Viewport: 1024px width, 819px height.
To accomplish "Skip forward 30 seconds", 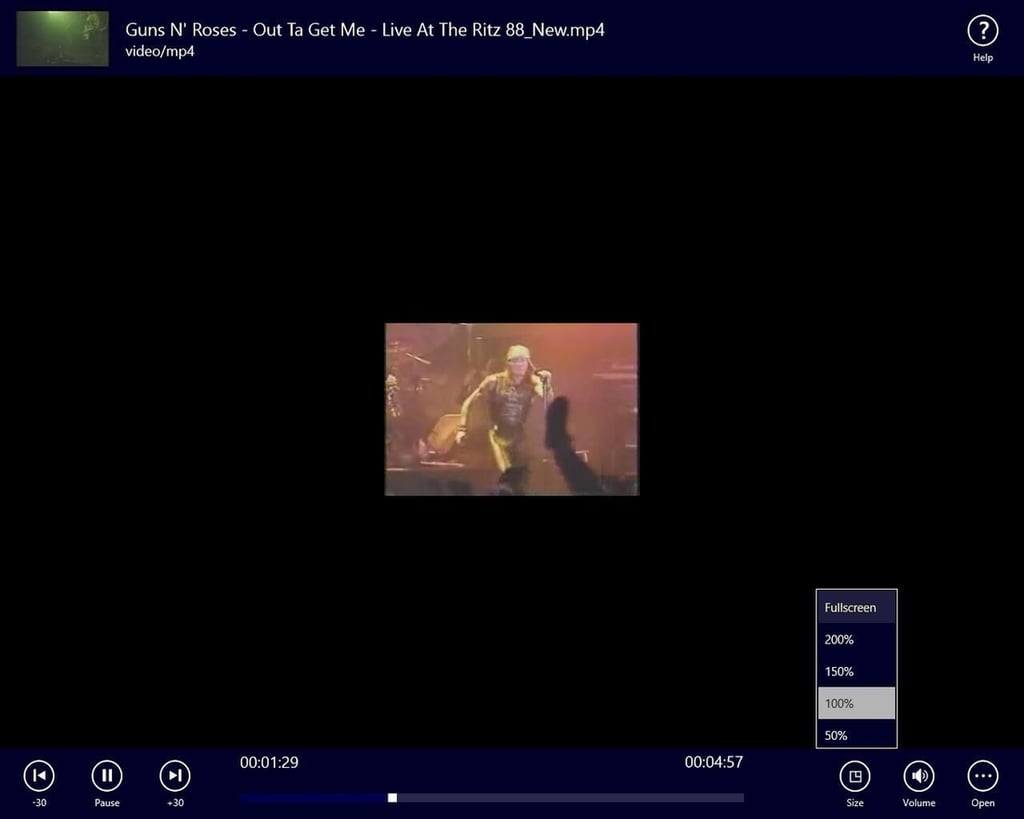I will [x=175, y=776].
